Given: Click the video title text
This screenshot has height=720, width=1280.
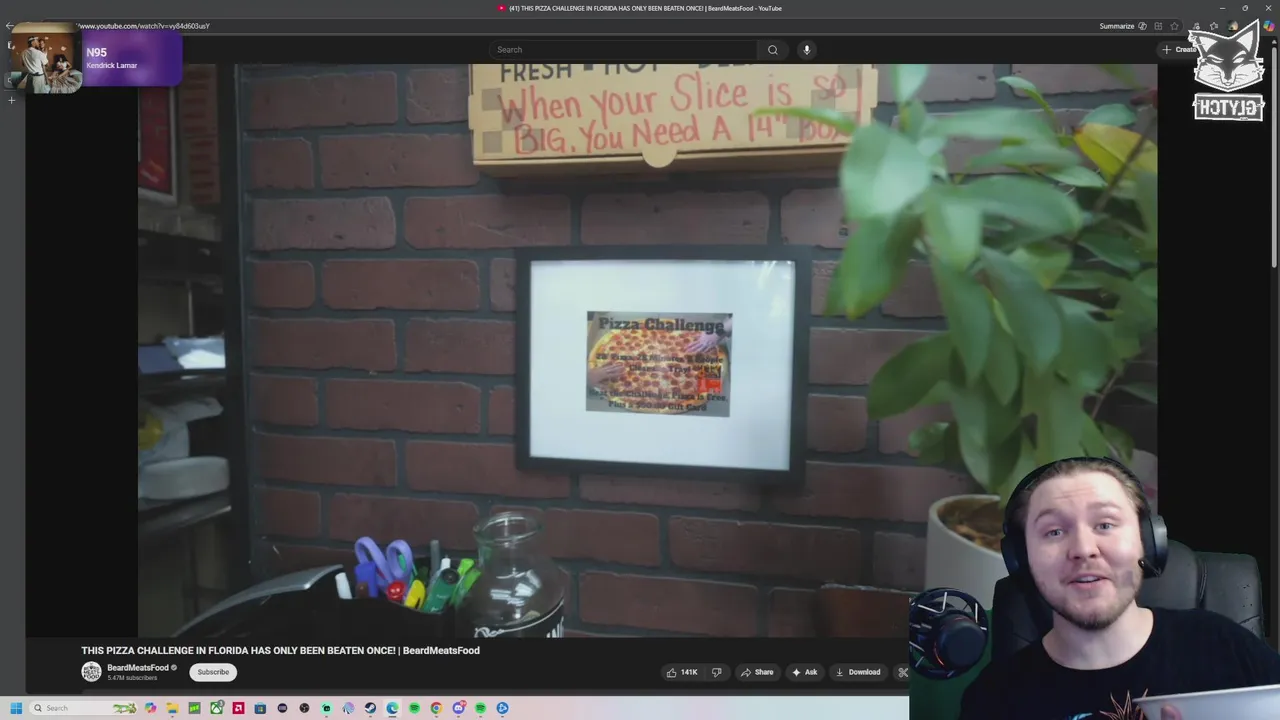Looking at the screenshot, I should point(280,650).
